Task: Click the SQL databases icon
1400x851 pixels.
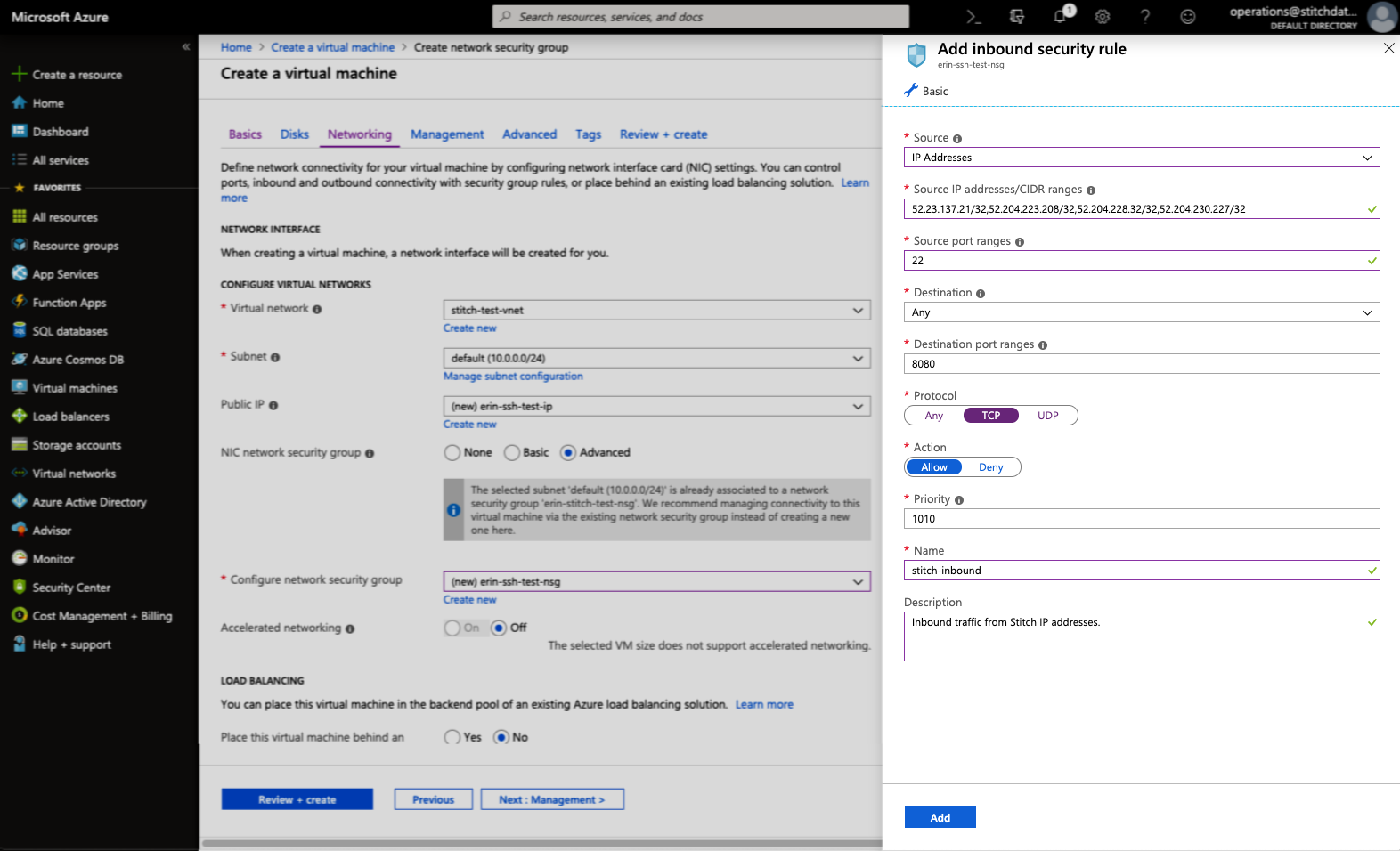Action: coord(20,330)
